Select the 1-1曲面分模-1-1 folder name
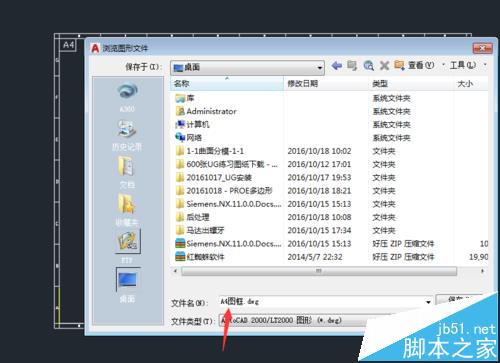Image resolution: width=500 pixels, height=363 pixels. pyautogui.click(x=215, y=151)
